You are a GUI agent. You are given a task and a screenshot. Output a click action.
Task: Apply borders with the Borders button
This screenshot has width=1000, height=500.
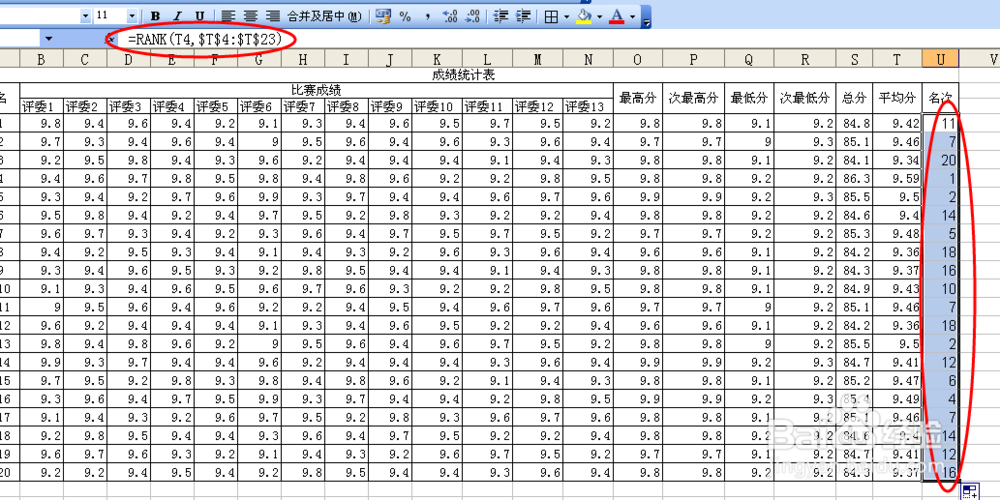(x=552, y=17)
